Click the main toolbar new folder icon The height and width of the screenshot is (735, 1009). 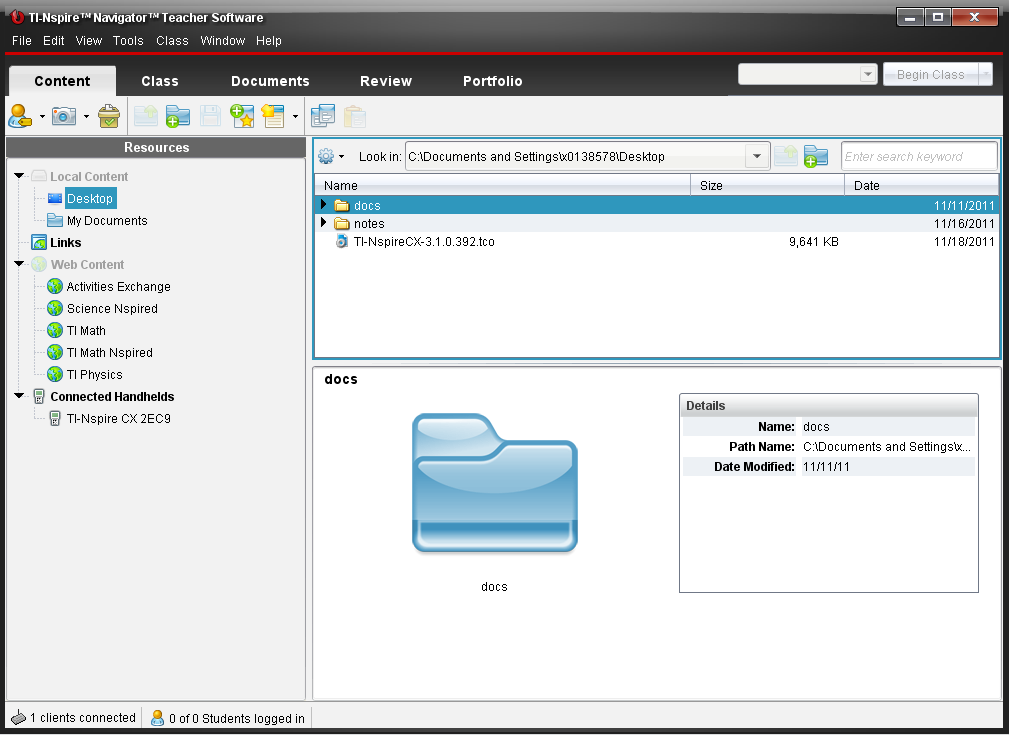click(178, 116)
